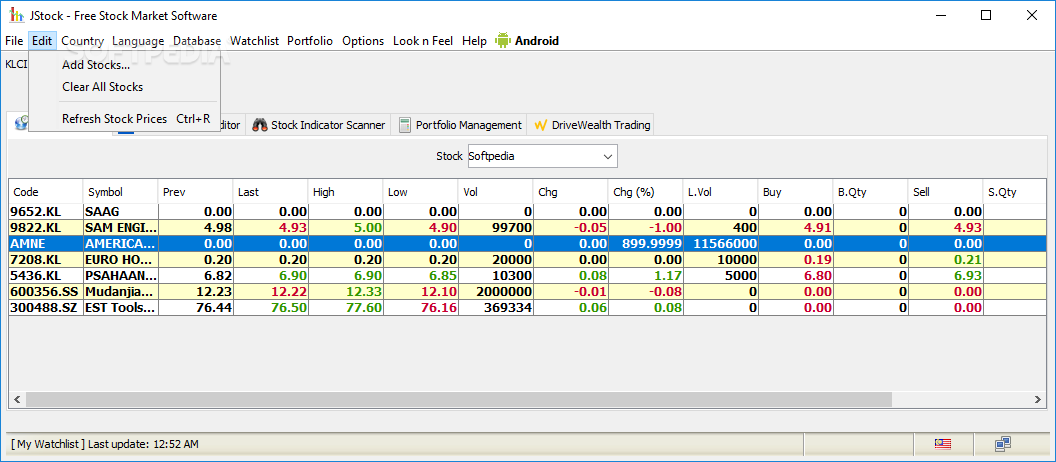Select the 7208.KL stock row
Screen dimensions: 1056x462
coord(527,260)
